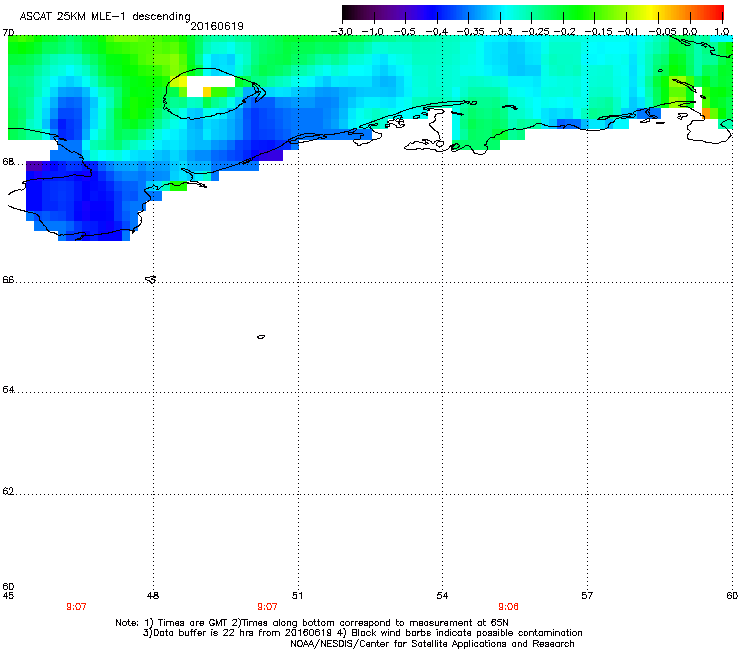
Task: Click the latitude label '66'
Action: pos(8,279)
